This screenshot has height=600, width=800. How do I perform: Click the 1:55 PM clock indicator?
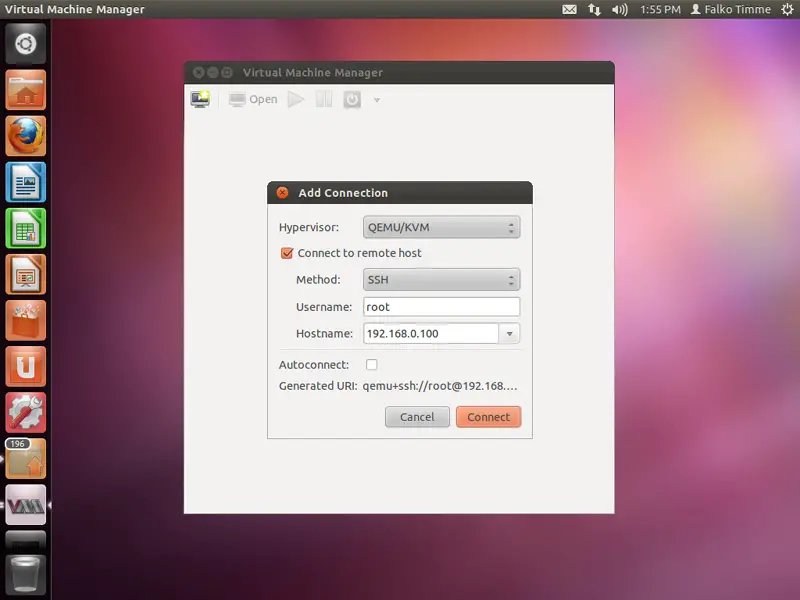pyautogui.click(x=660, y=9)
